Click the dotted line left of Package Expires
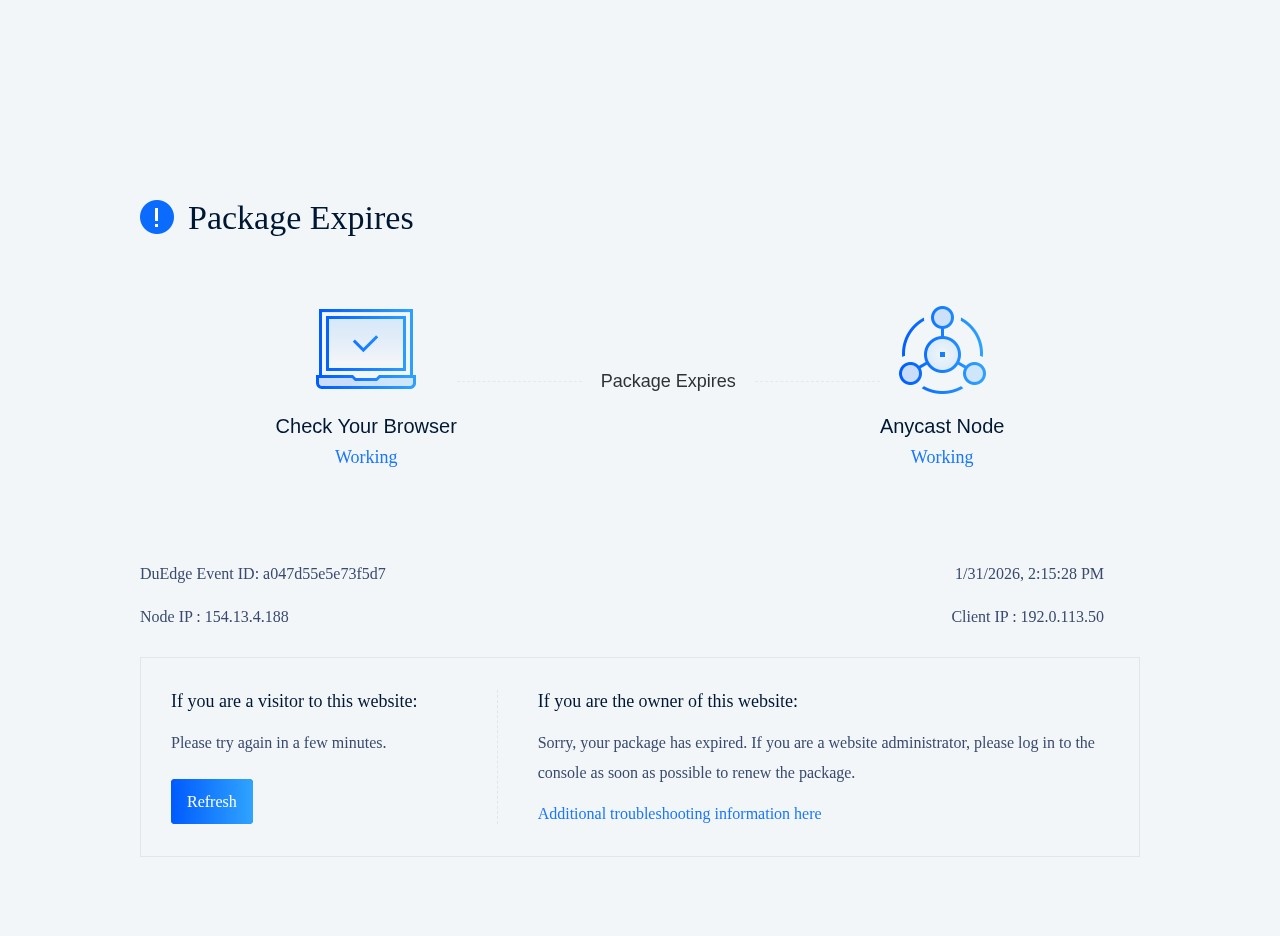 [519, 381]
